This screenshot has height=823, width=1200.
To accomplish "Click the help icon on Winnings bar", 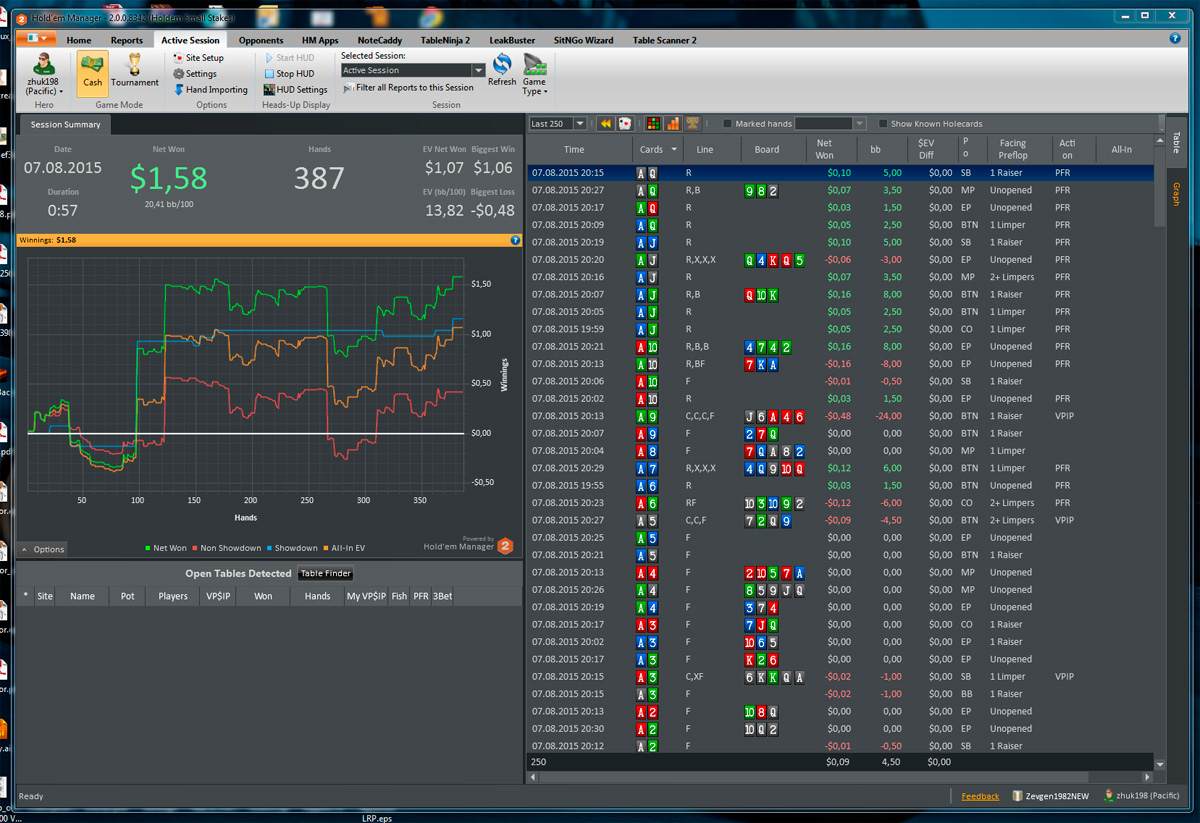I will 516,240.
